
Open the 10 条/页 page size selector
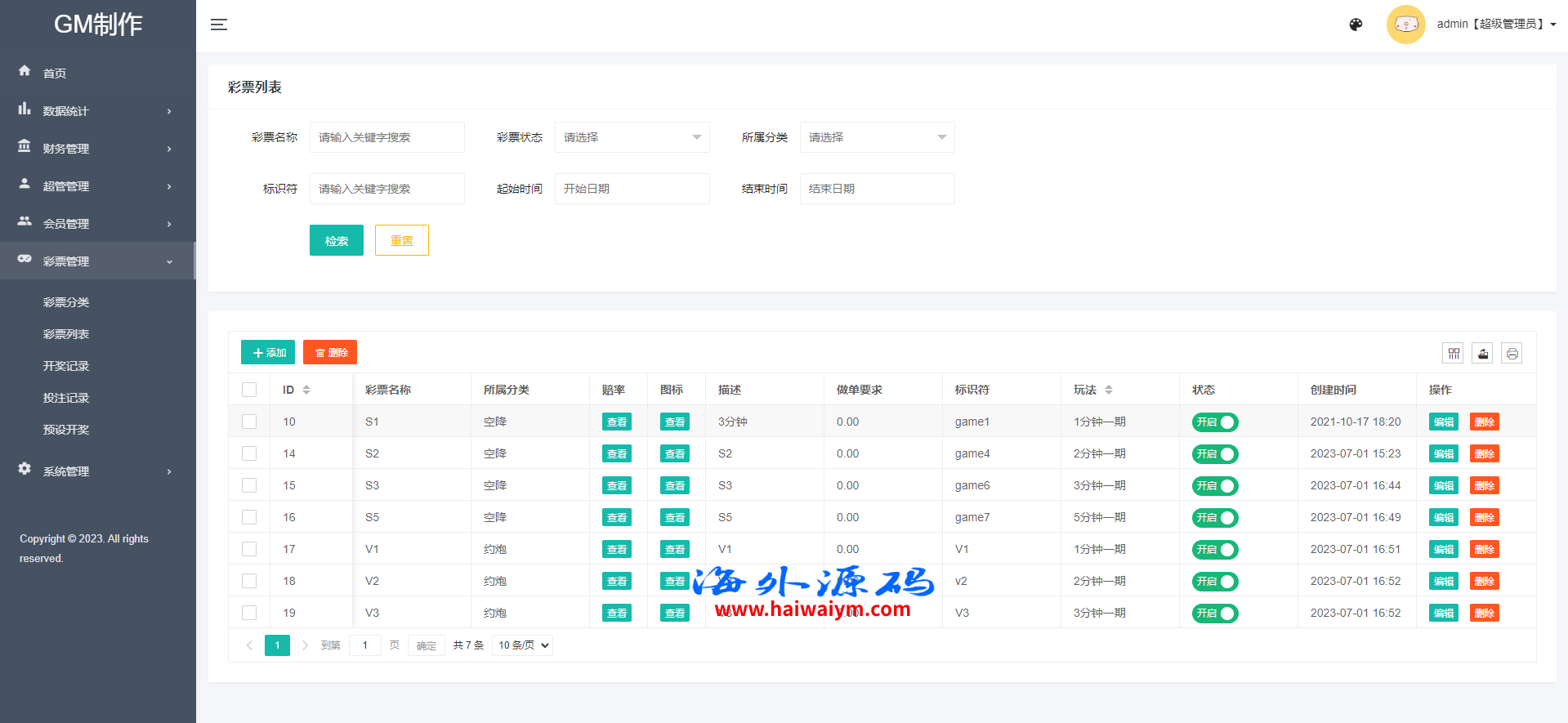[x=523, y=645]
